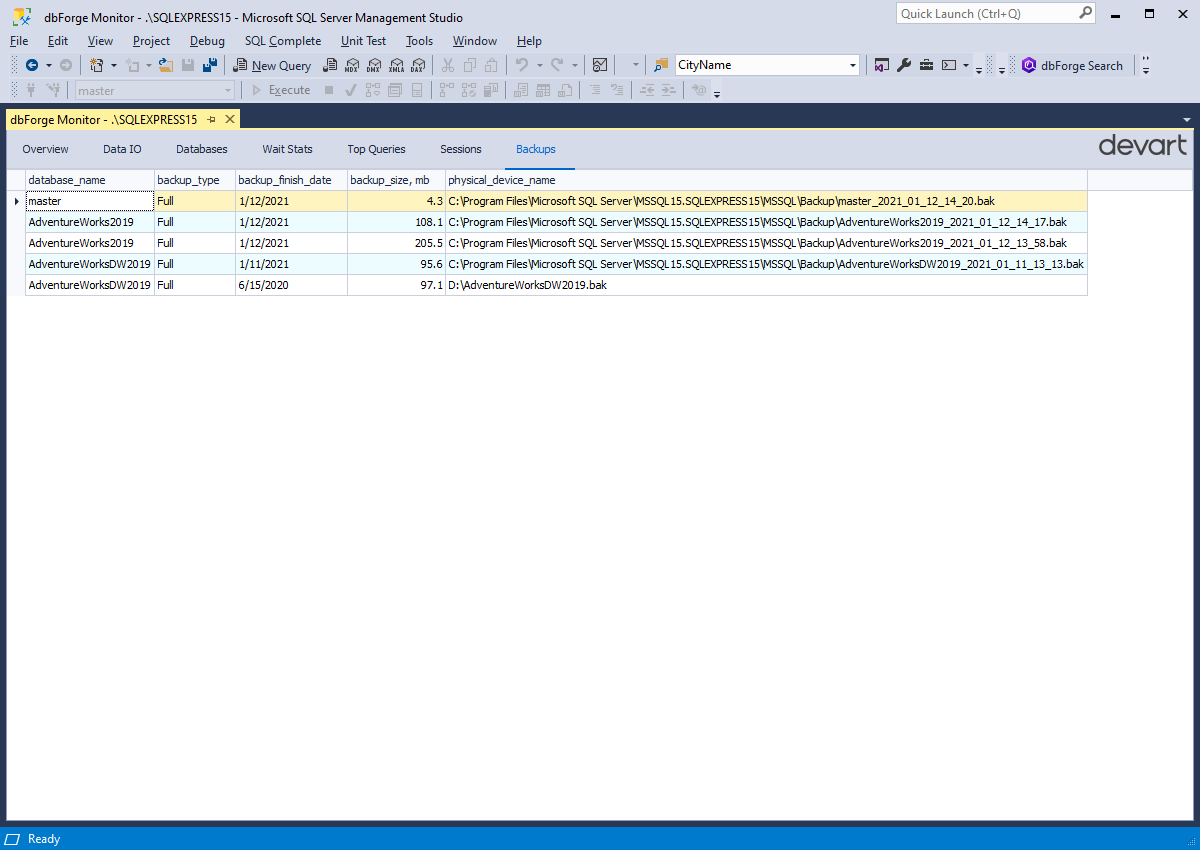Click the Execute button

[288, 90]
